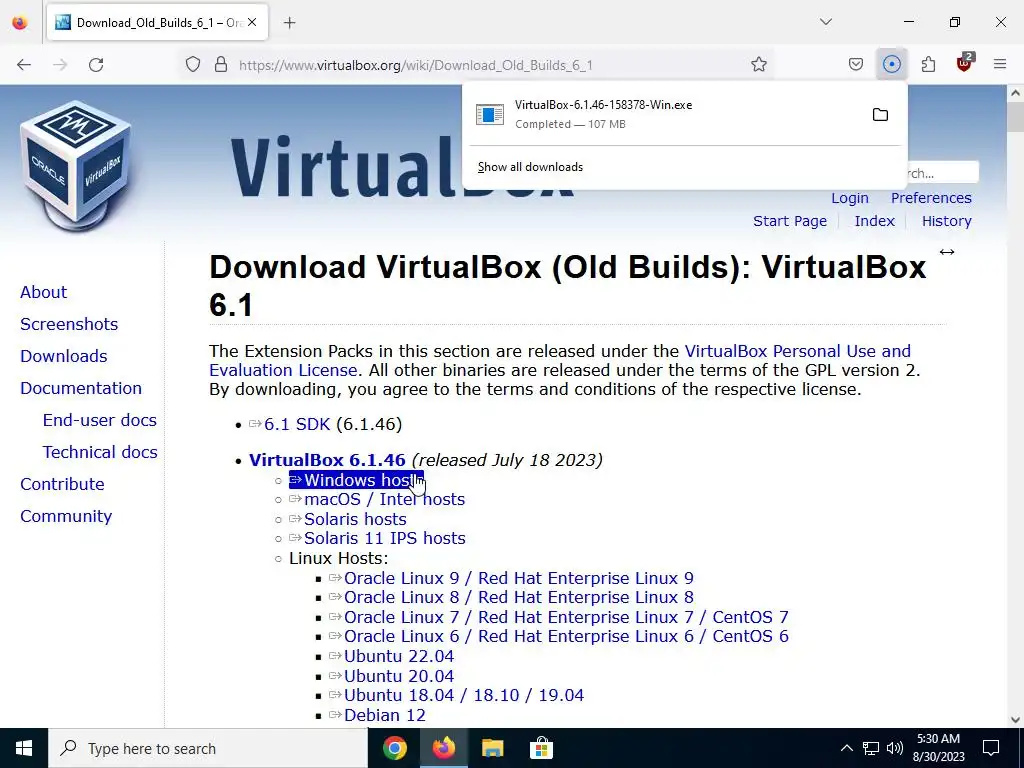Open the list all tabs dropdown
The width and height of the screenshot is (1024, 768).
[x=825, y=22]
